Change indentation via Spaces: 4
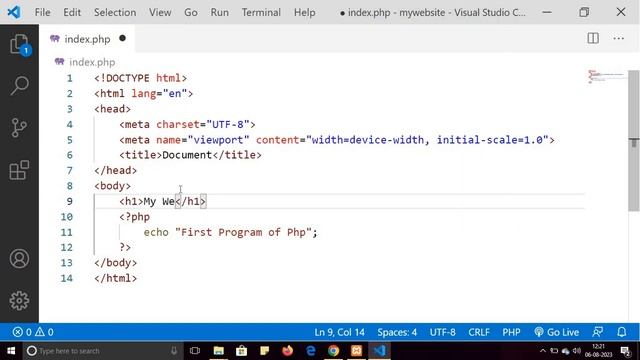Screen dimensions: 640x360 pyautogui.click(x=397, y=332)
